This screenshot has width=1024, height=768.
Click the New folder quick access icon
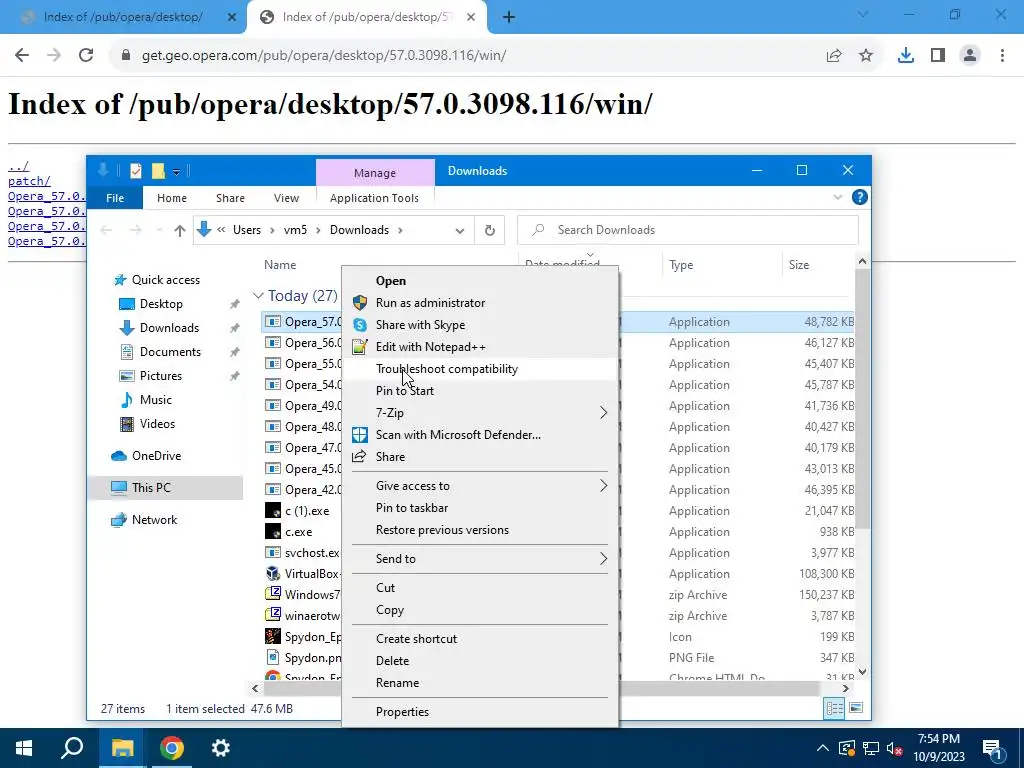point(158,171)
